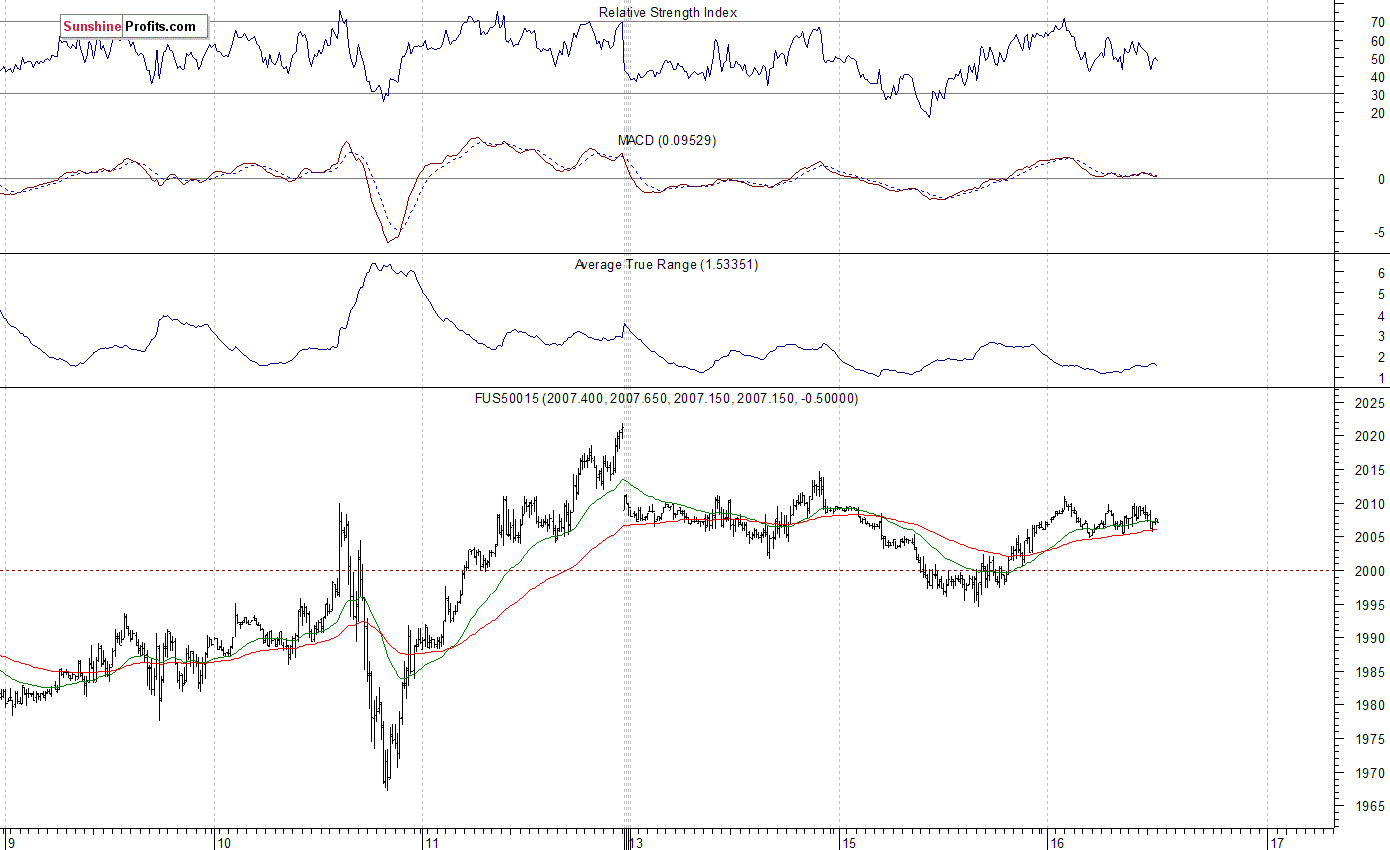Click the ATR 6 axis label
This screenshot has width=1390, height=850.
point(1381,273)
